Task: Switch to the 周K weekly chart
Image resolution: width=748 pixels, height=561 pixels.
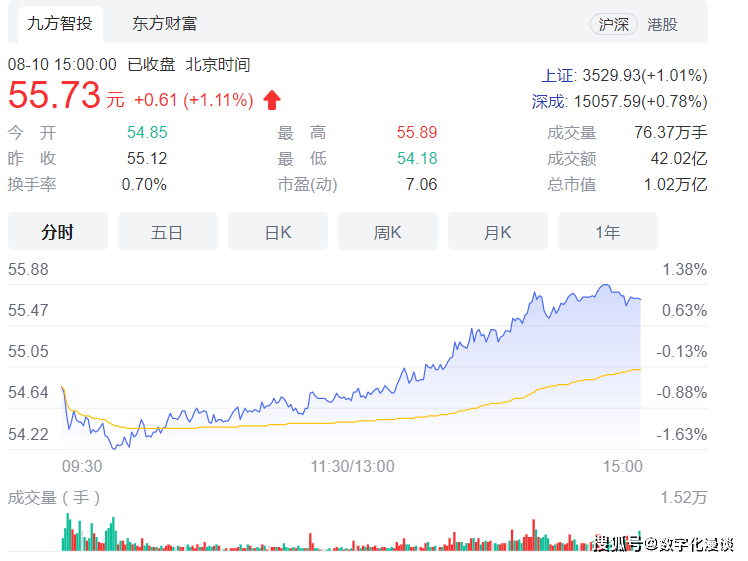Action: click(387, 232)
